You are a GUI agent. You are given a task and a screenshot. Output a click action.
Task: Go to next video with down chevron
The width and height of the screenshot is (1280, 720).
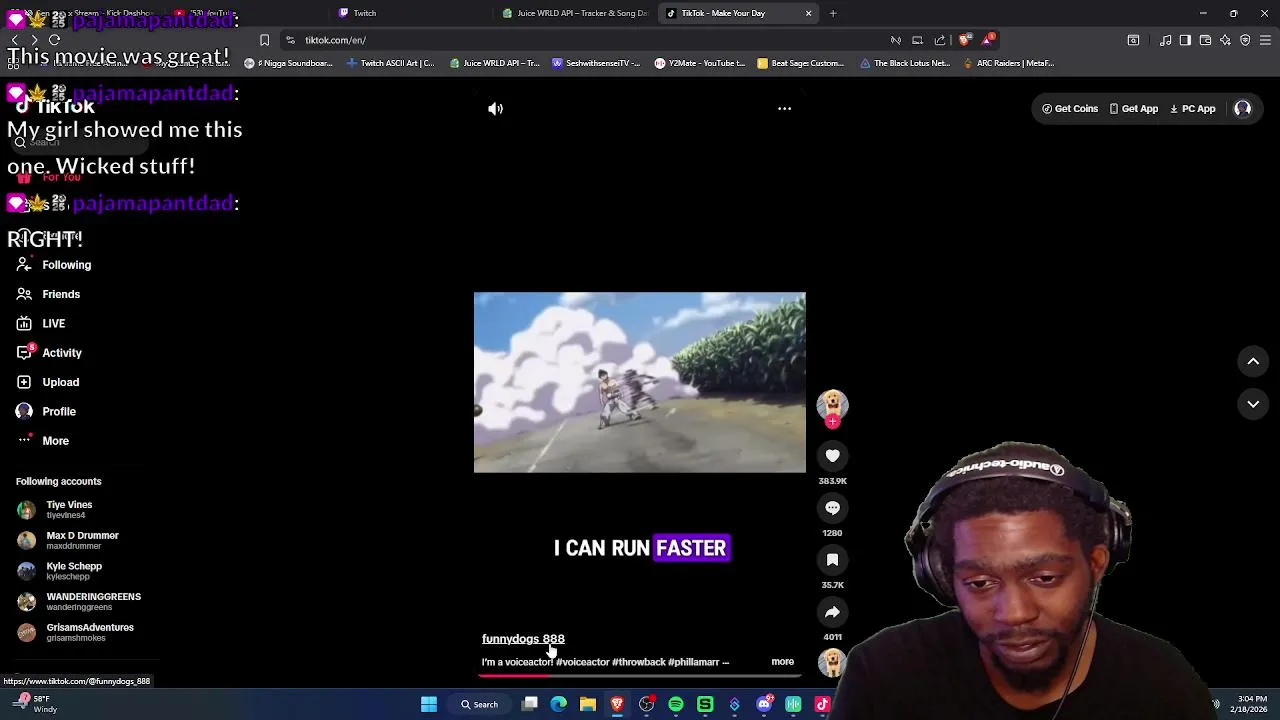click(x=1253, y=403)
